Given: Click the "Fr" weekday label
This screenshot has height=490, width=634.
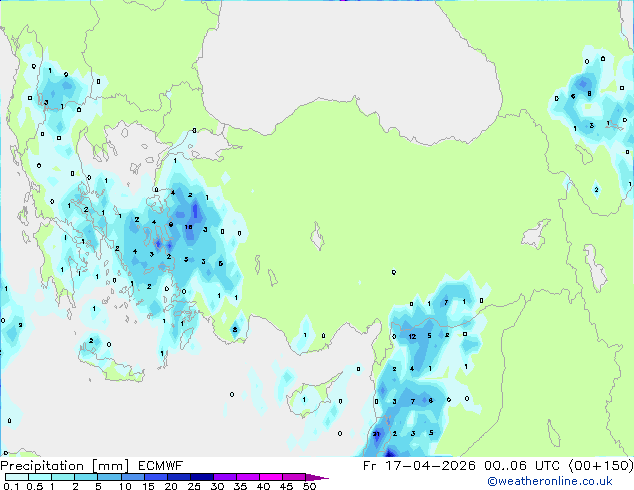Looking at the screenshot, I should [370, 466].
